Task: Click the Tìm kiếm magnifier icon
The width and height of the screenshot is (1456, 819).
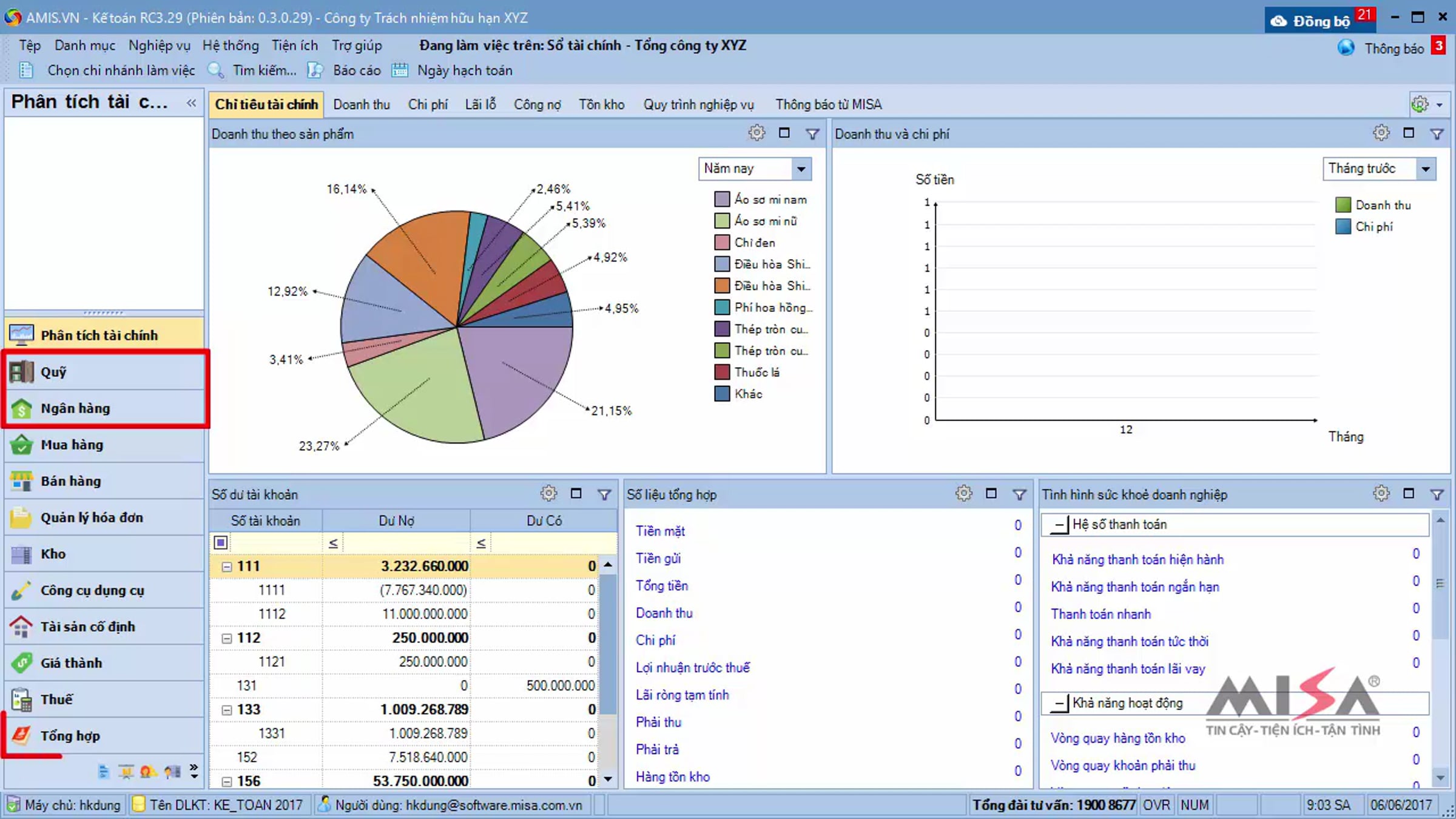Action: (x=216, y=70)
